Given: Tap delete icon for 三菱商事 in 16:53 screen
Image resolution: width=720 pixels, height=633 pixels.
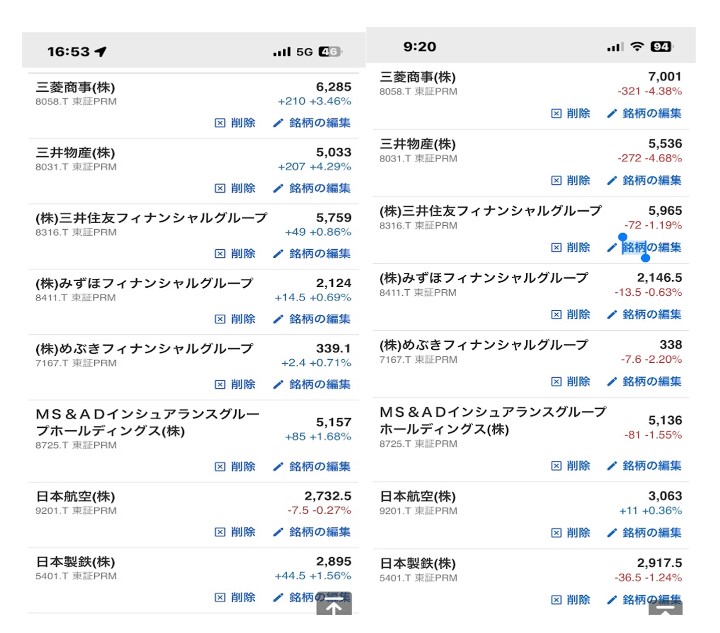Looking at the screenshot, I should 220,123.
